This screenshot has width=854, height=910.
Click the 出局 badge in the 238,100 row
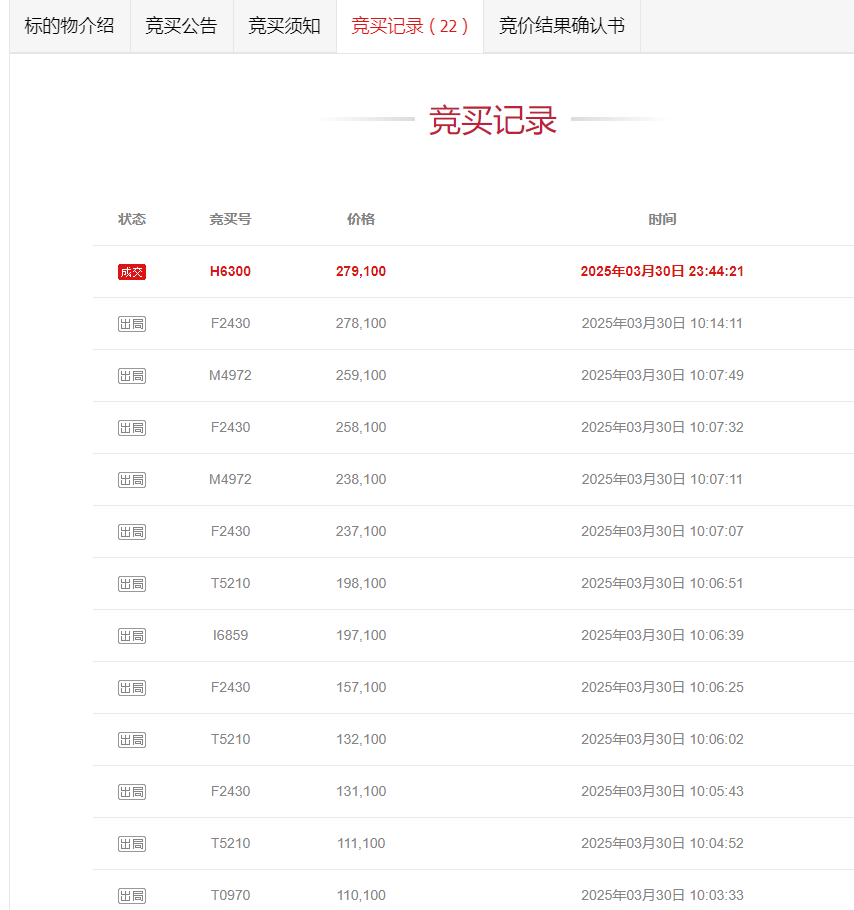pyautogui.click(x=132, y=480)
